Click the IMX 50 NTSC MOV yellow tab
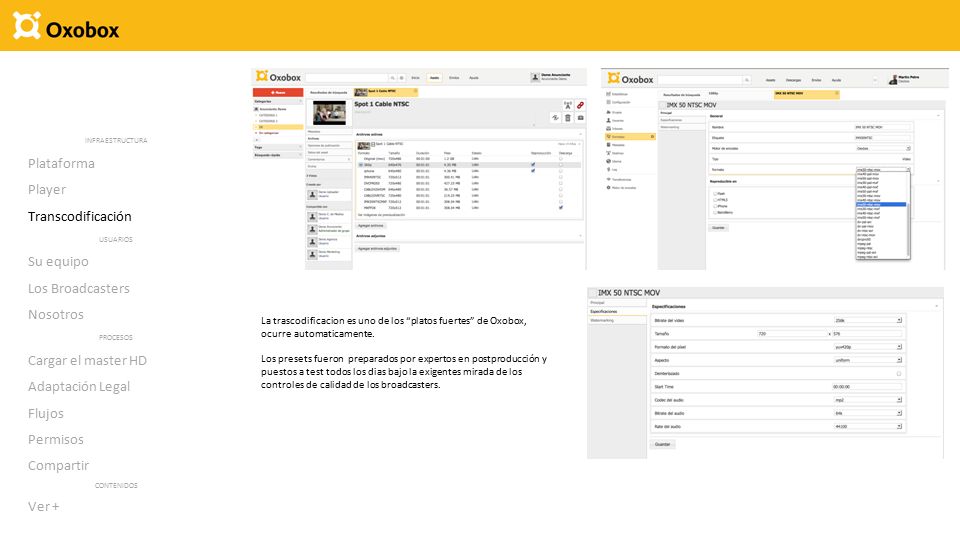This screenshot has height=540, width=960. click(x=807, y=95)
